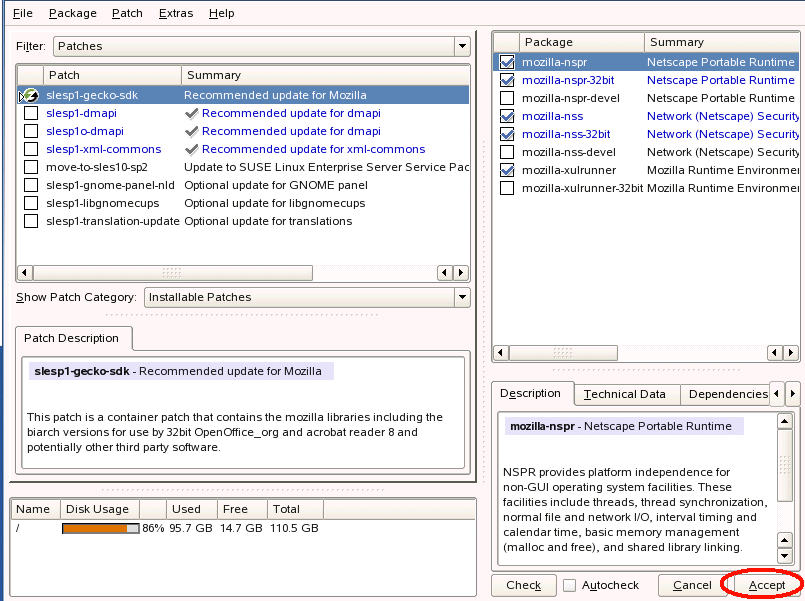Check the slesp1-gnome-panel-nld patch checkbox

pos(31,185)
